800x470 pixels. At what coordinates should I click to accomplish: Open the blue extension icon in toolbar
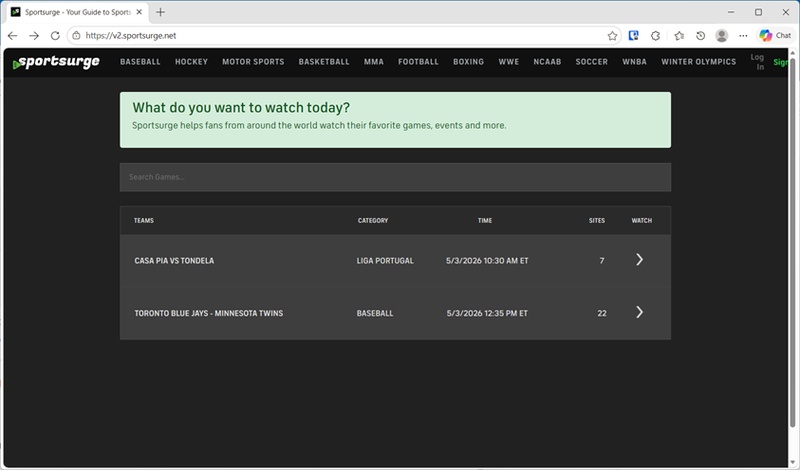(634, 36)
